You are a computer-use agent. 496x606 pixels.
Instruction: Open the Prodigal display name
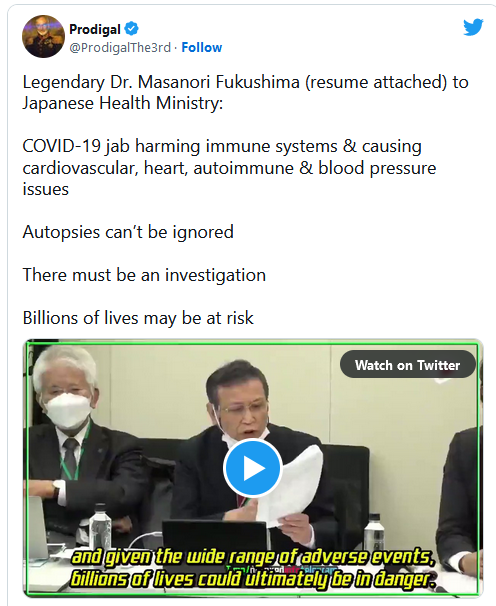[95, 29]
